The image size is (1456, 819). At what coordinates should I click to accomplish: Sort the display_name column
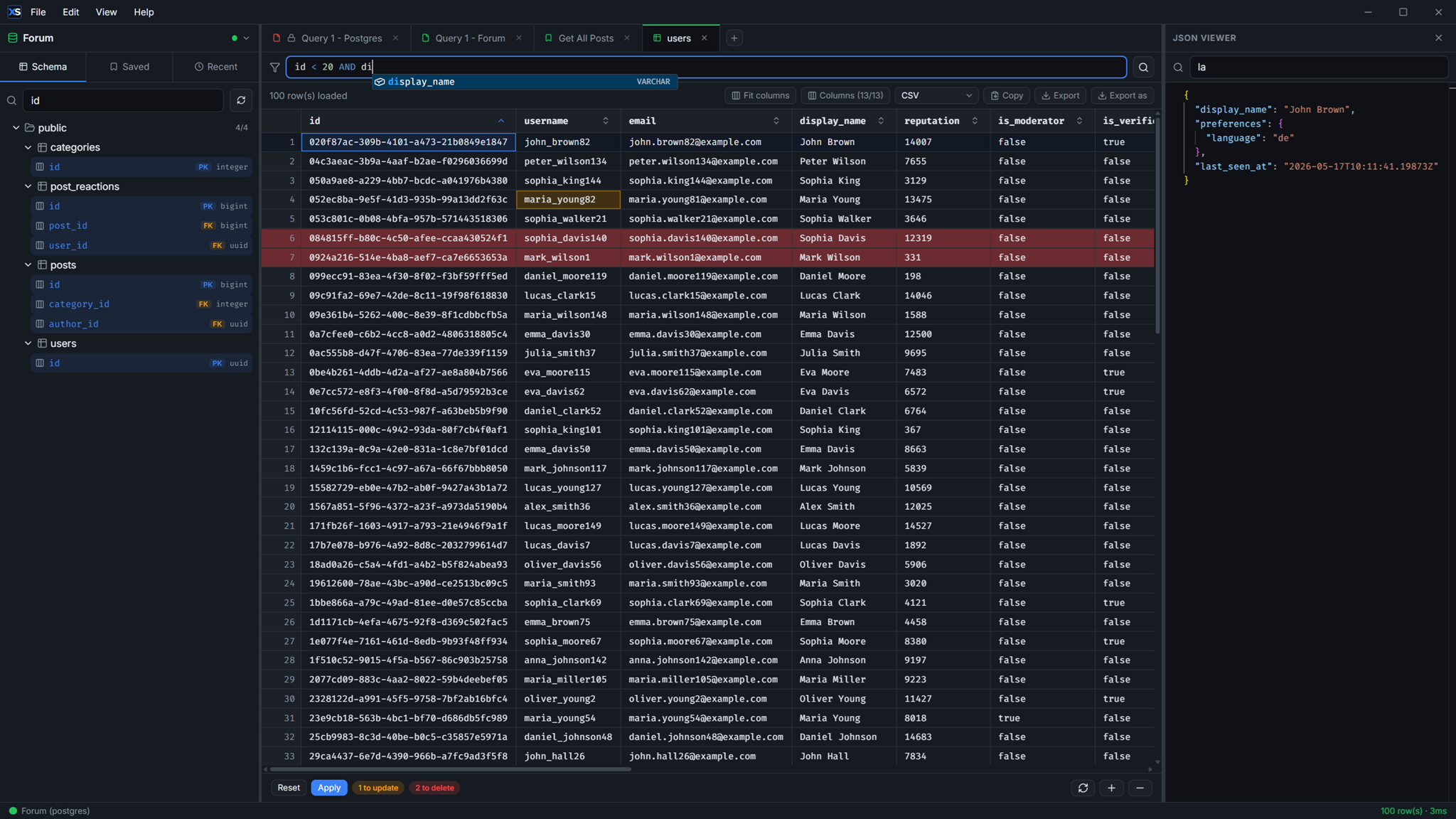pyautogui.click(x=881, y=121)
